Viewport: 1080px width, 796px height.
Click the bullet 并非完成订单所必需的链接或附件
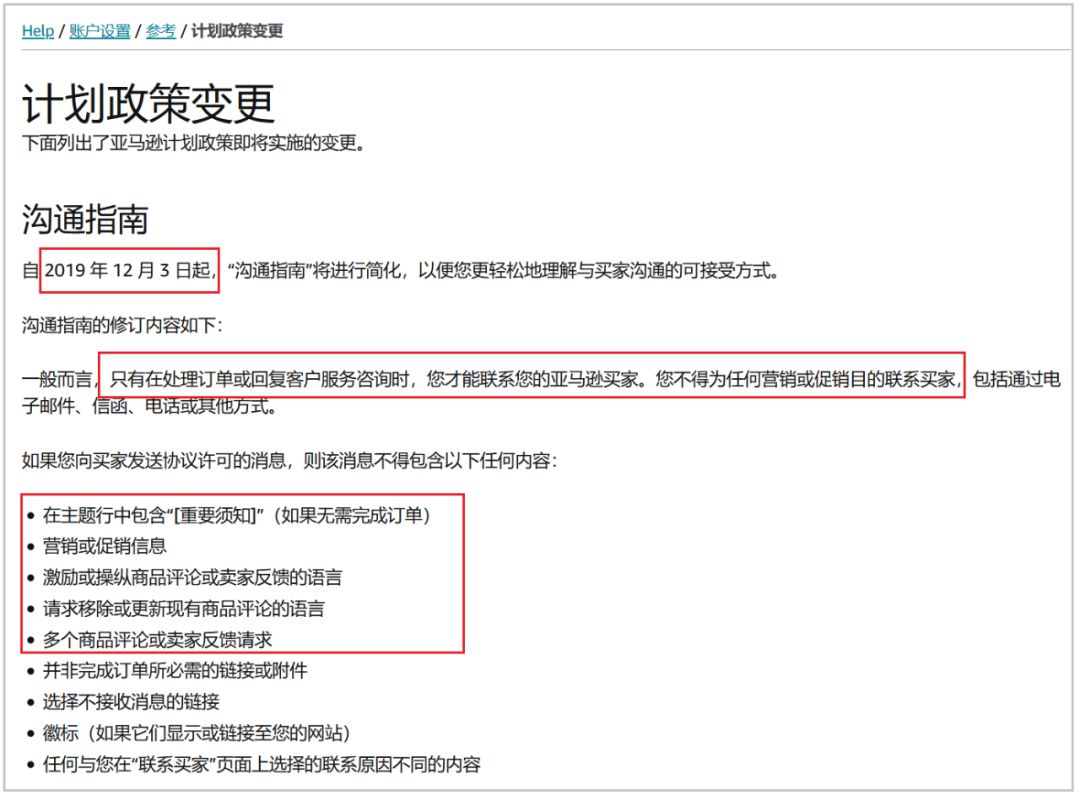click(x=175, y=670)
